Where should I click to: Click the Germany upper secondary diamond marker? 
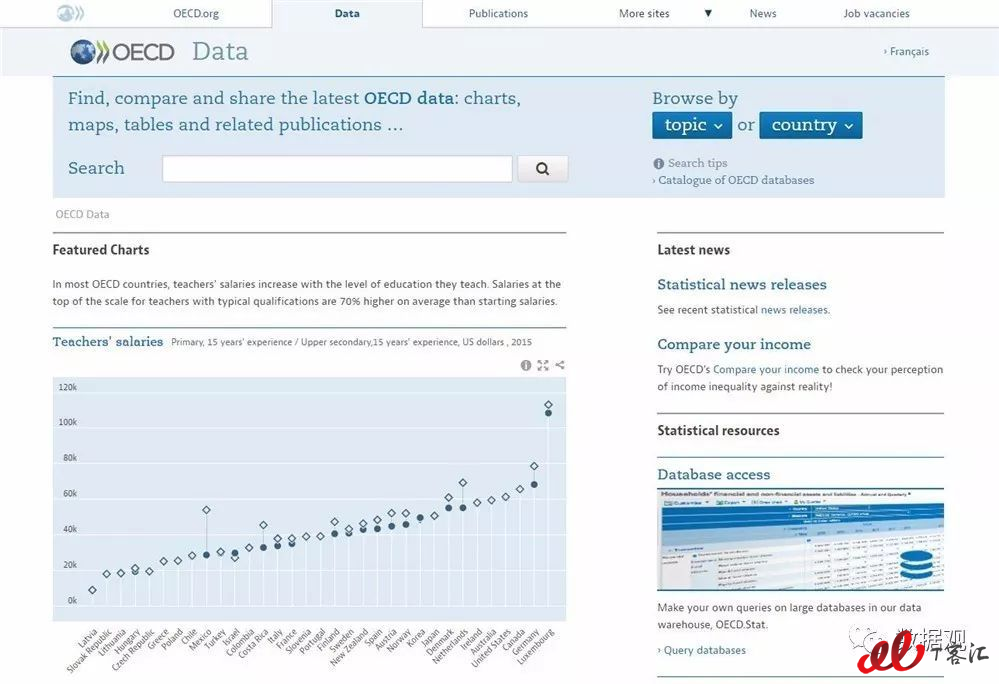pos(534,466)
